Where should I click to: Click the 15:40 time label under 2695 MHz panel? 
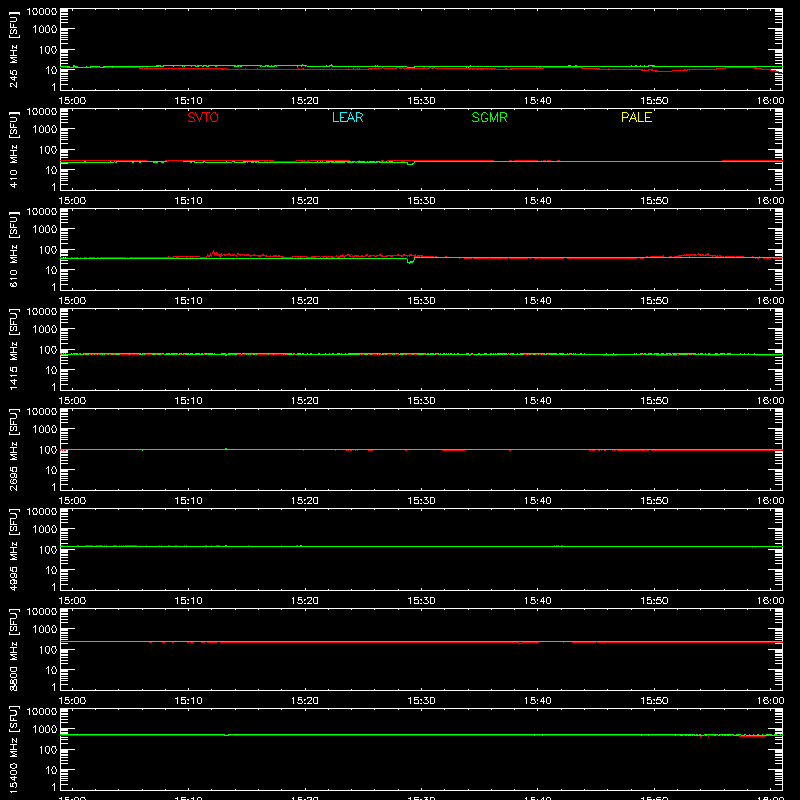coord(537,501)
